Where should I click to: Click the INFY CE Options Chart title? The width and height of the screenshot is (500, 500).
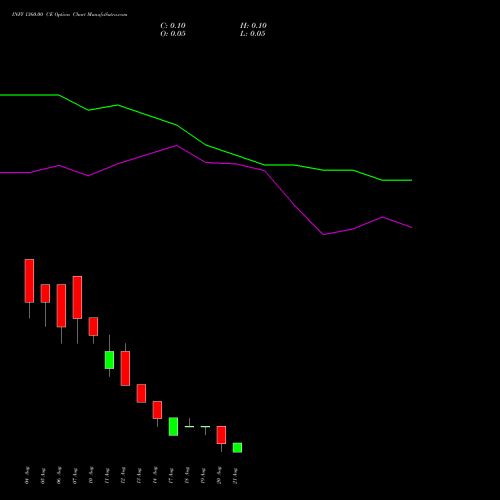70,15
